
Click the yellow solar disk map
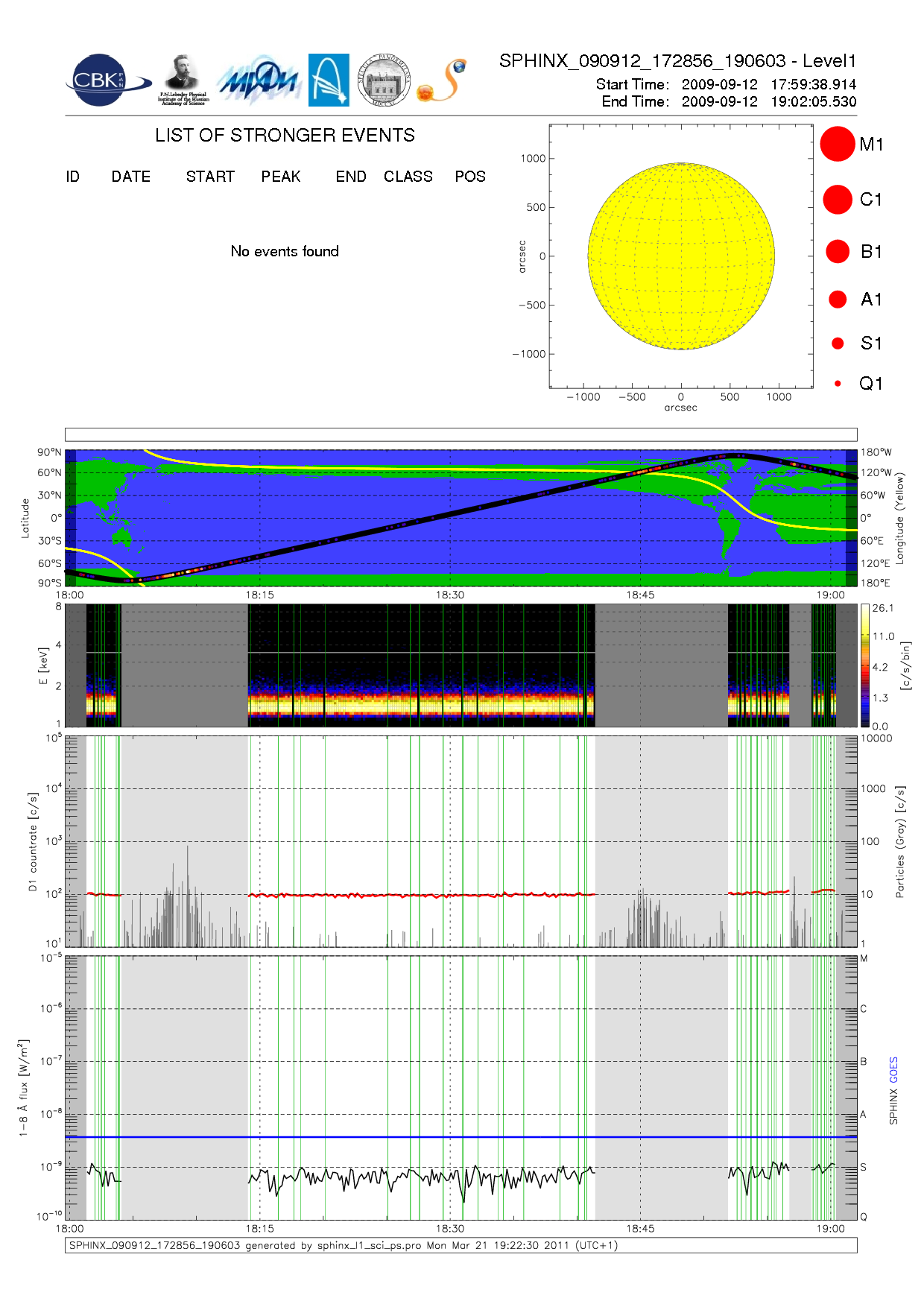click(680, 256)
